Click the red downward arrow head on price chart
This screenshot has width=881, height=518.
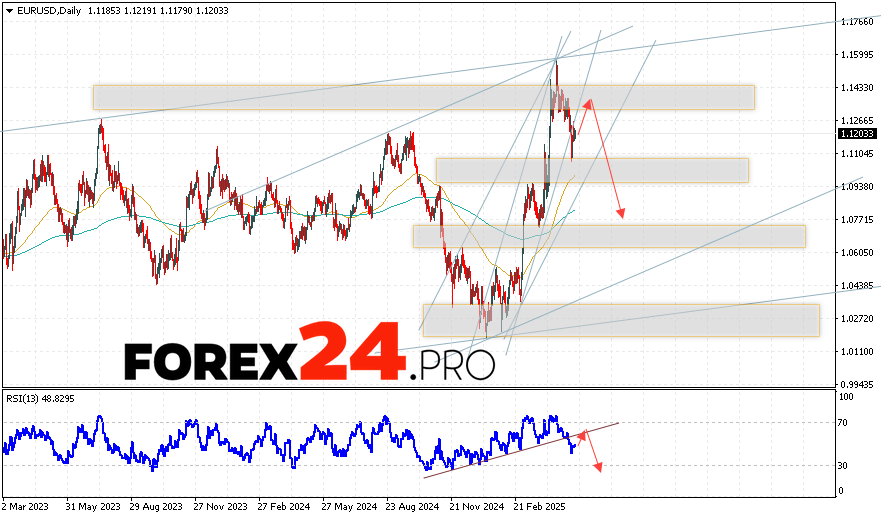[622, 213]
